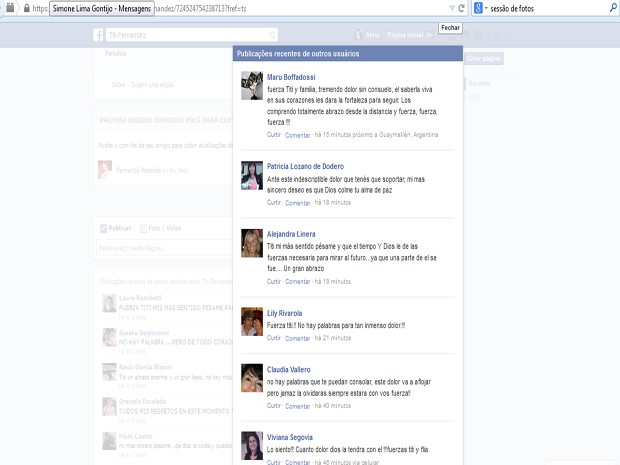Comment on Lily Rivarola's post via Comentar
Image resolution: width=620 pixels, height=465 pixels.
[298, 338]
